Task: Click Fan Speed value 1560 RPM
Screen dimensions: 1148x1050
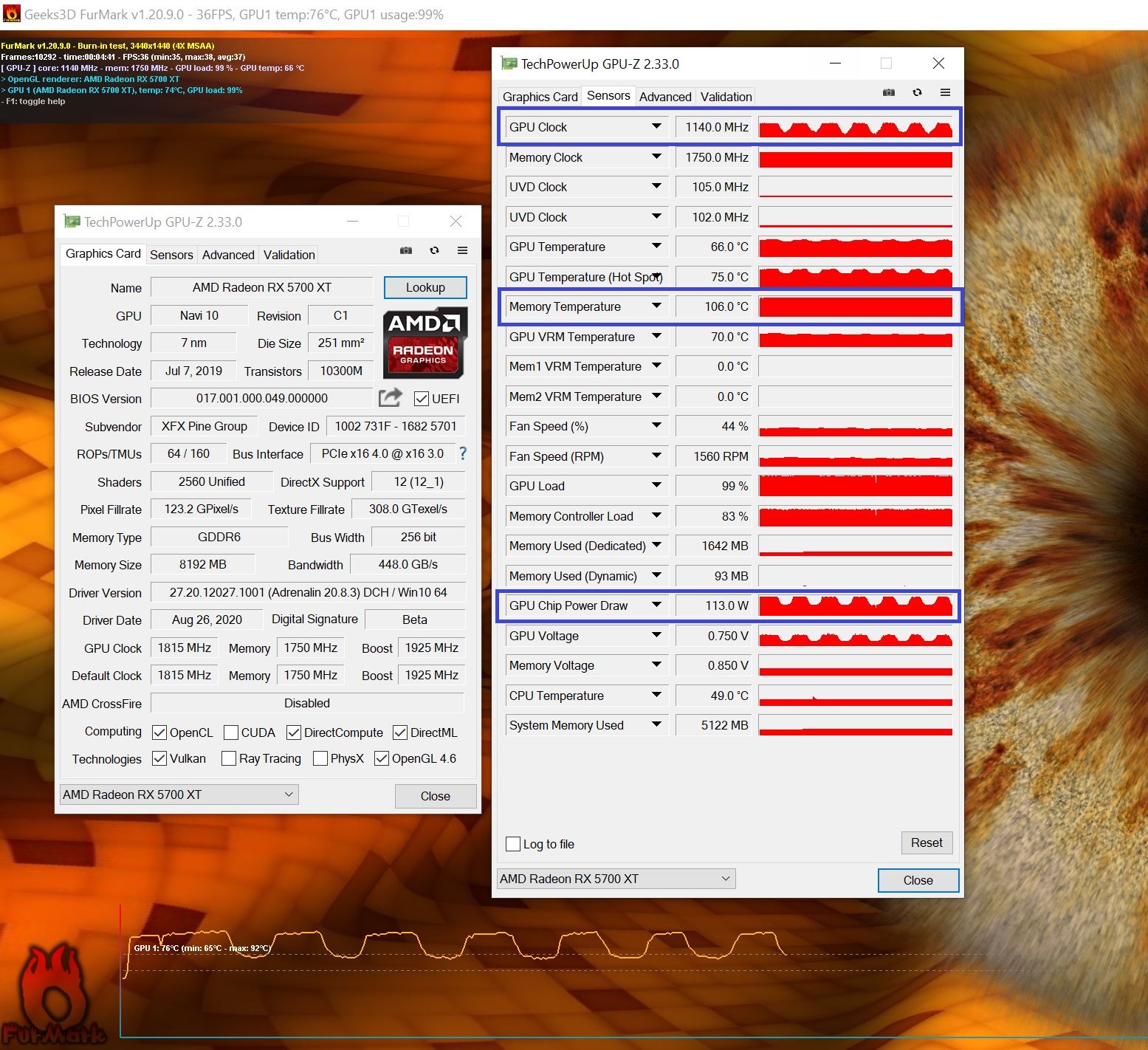Action: [713, 456]
